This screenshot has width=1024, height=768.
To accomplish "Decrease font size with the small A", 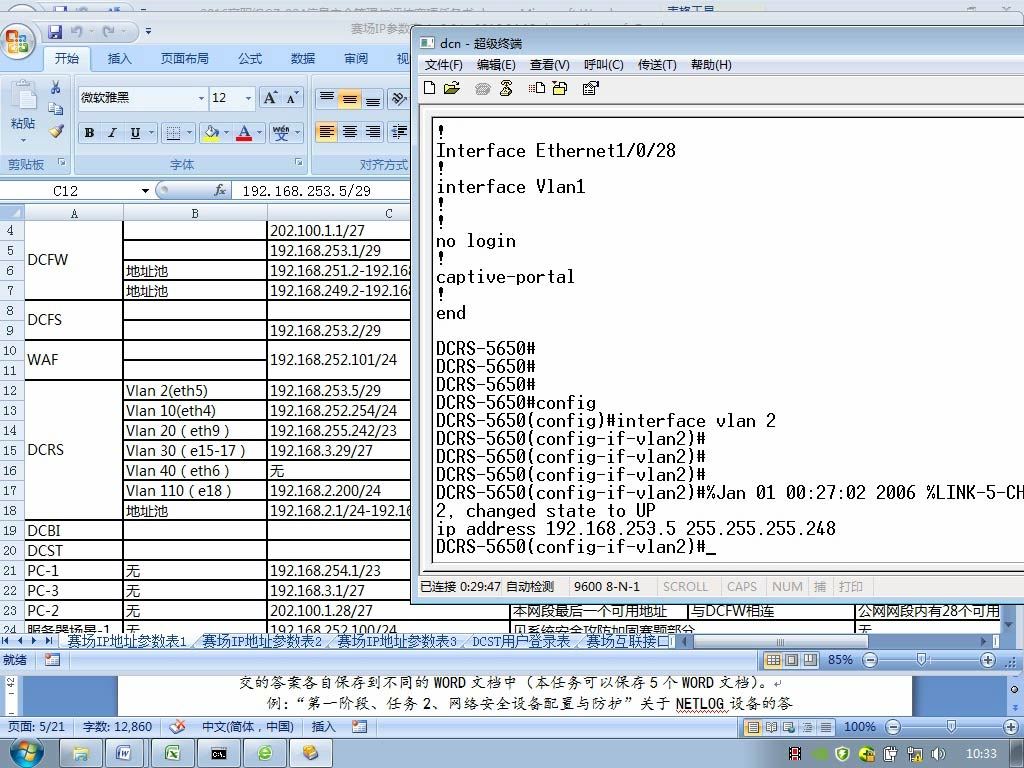I will [x=293, y=98].
